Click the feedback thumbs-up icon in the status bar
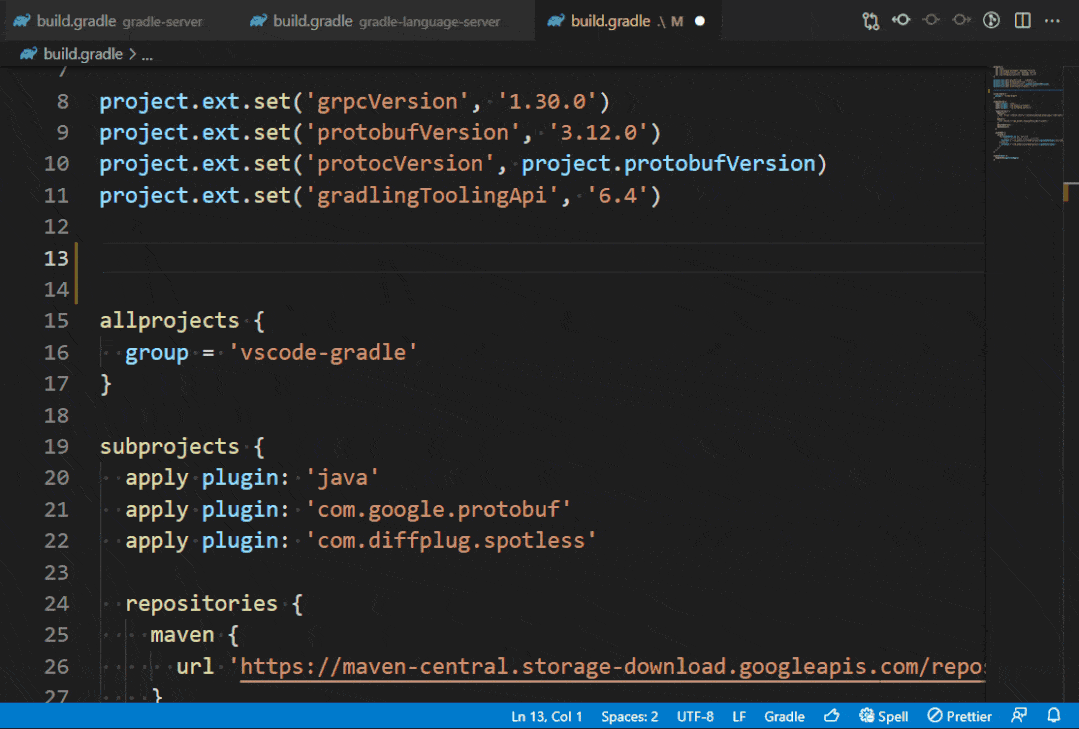This screenshot has height=729, width=1079. point(831,715)
